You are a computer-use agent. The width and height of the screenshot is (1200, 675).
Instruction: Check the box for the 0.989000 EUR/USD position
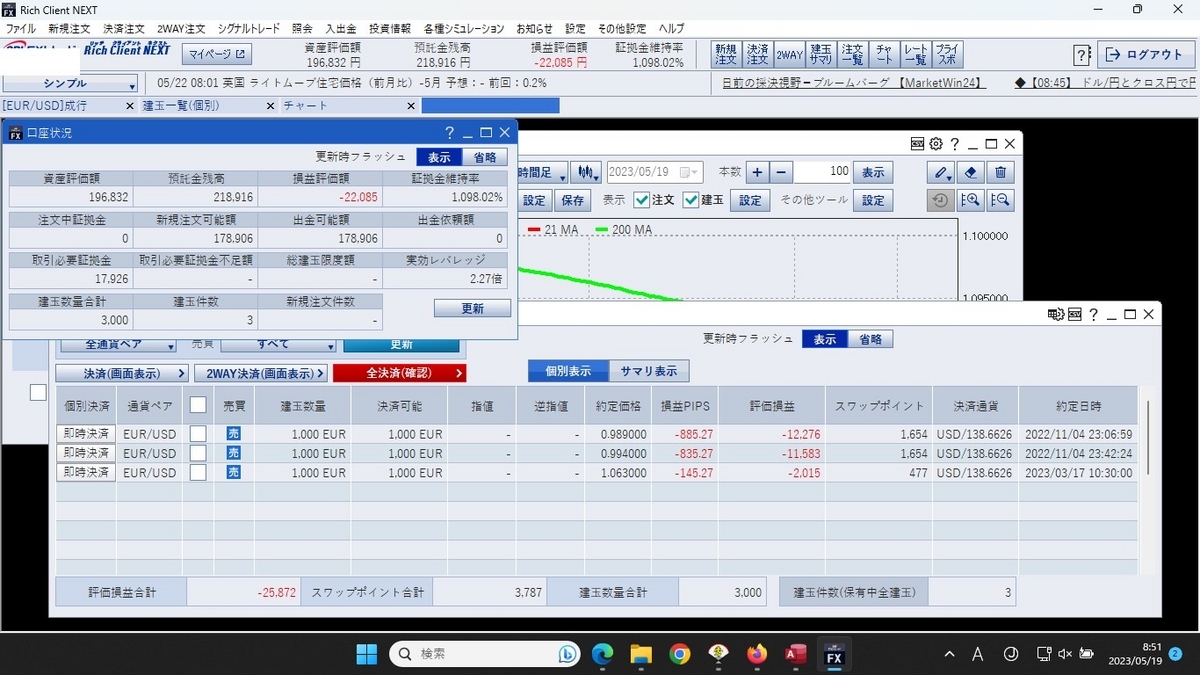pos(198,434)
